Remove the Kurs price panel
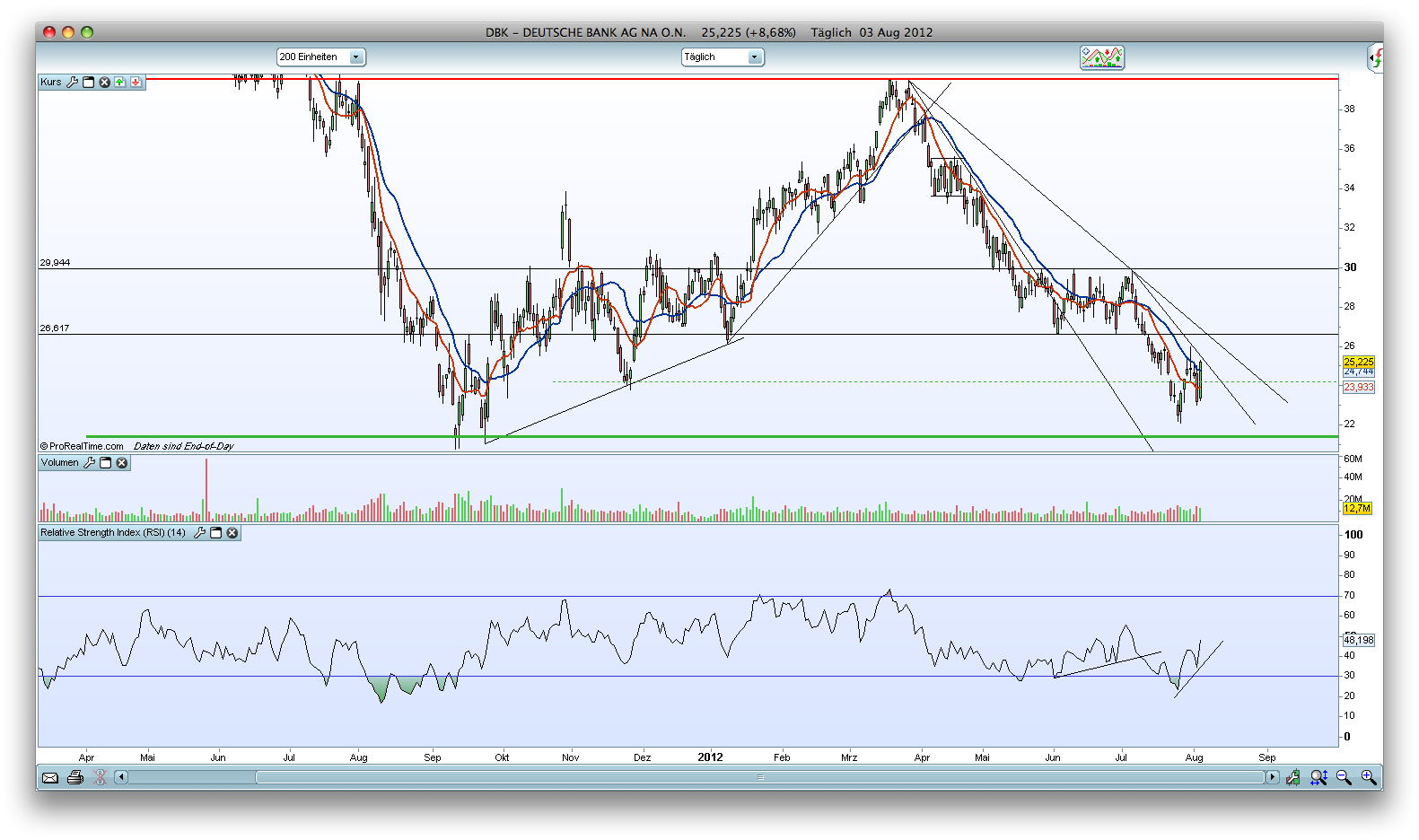This screenshot has height=840, width=1419. pyautogui.click(x=104, y=82)
